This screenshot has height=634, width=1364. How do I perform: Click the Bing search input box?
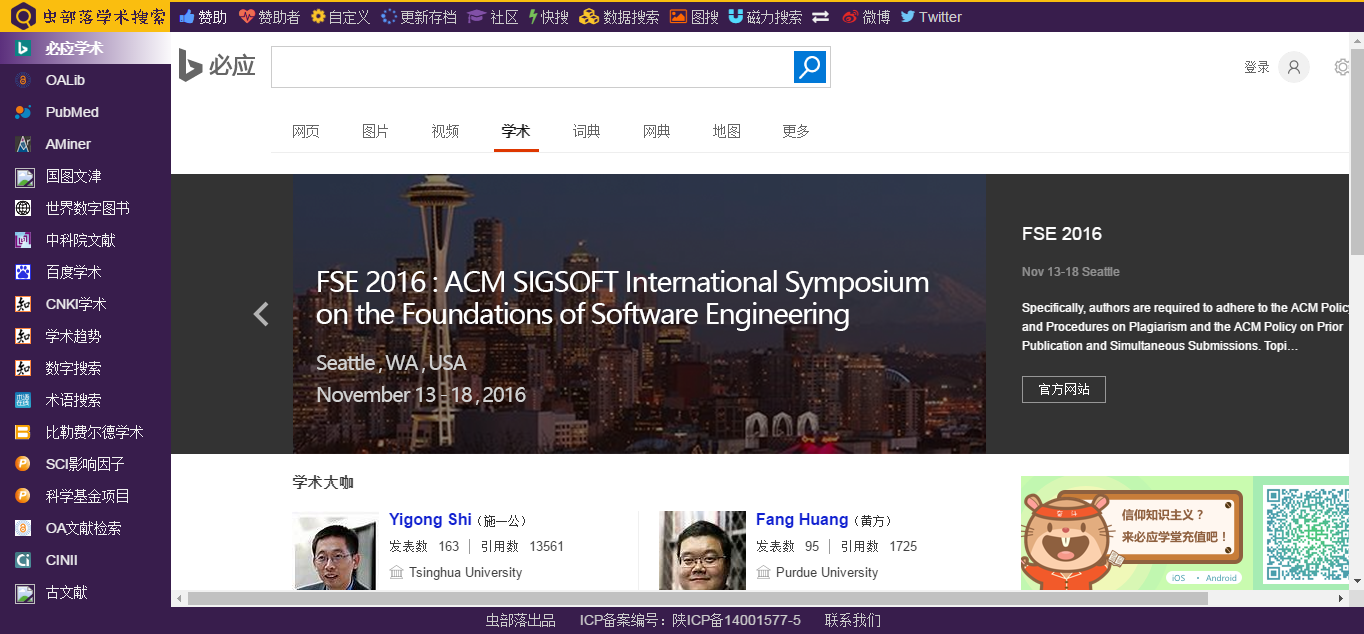pos(532,67)
